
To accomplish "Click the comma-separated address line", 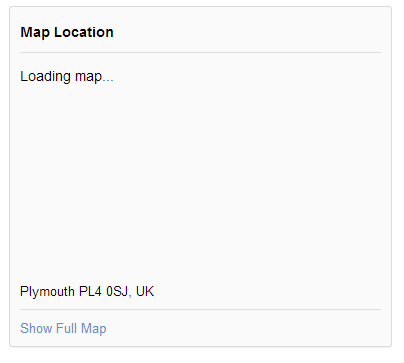I will [x=87, y=292].
